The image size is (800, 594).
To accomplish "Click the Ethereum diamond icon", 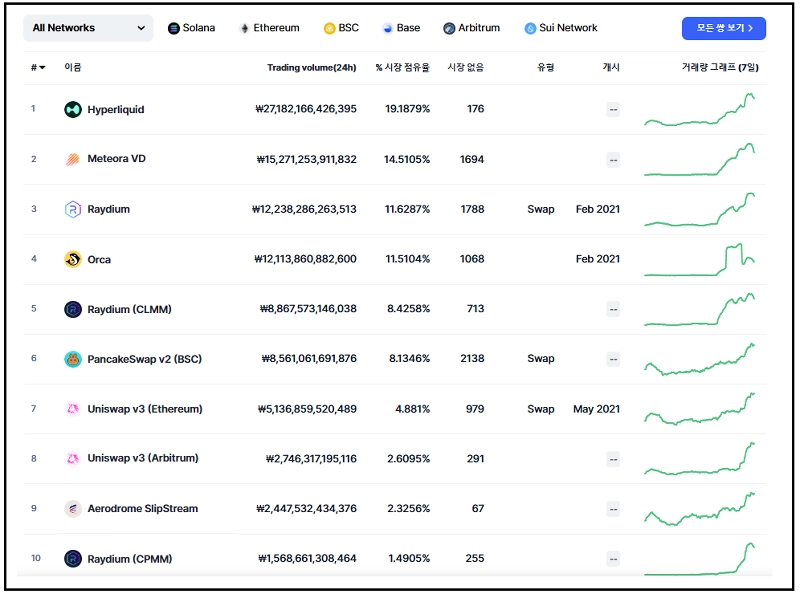I will (x=244, y=29).
